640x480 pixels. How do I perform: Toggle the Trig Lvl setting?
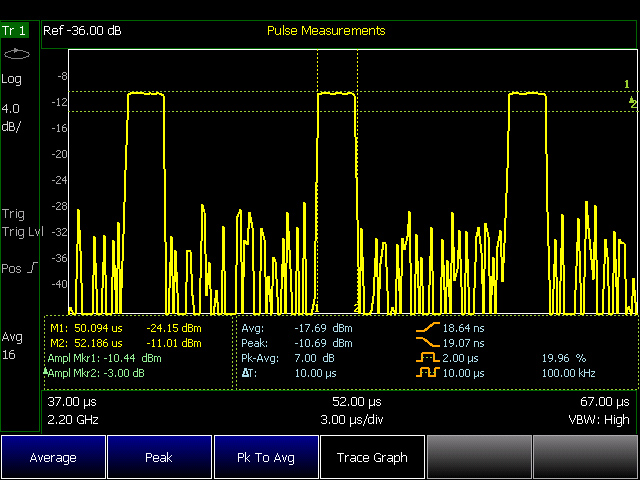[x=19, y=232]
